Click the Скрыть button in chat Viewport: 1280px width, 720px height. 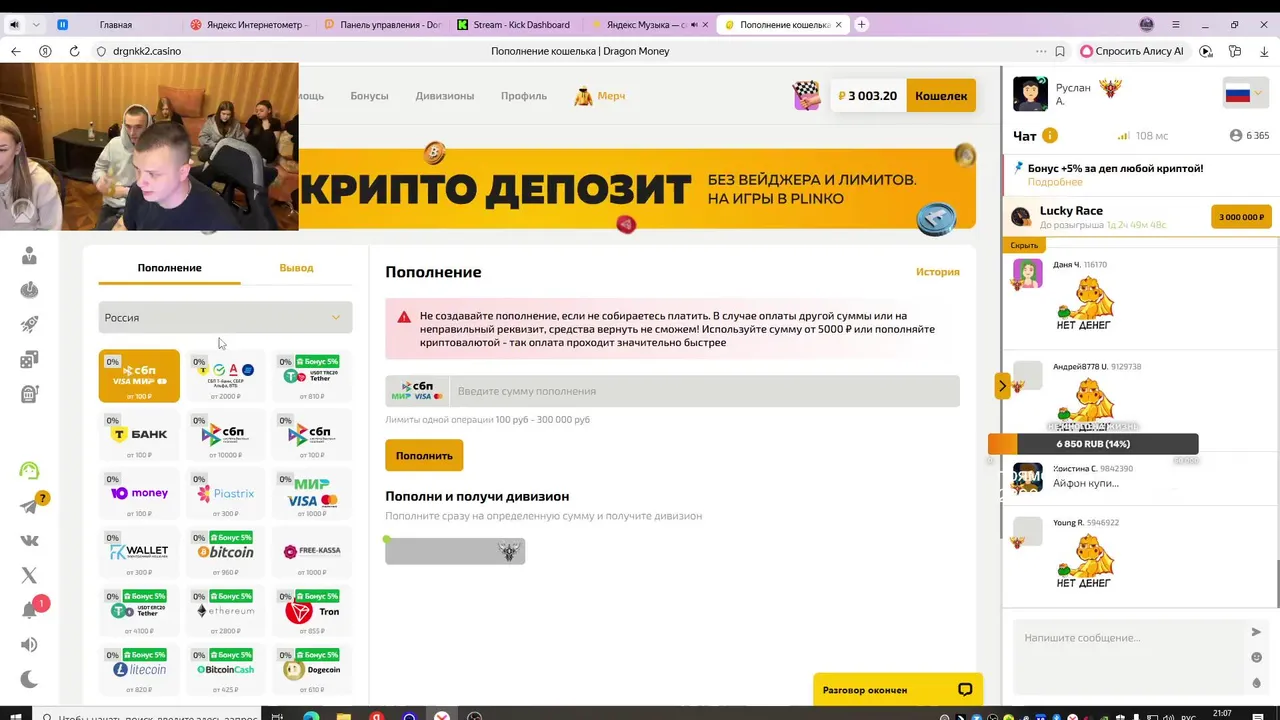1024,245
